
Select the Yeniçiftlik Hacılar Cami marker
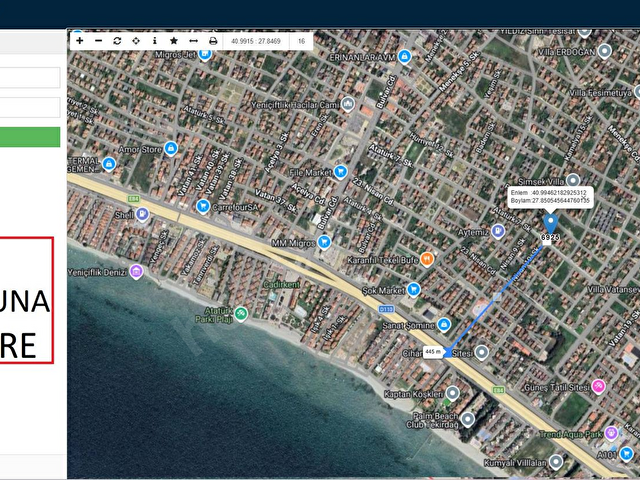[347, 104]
